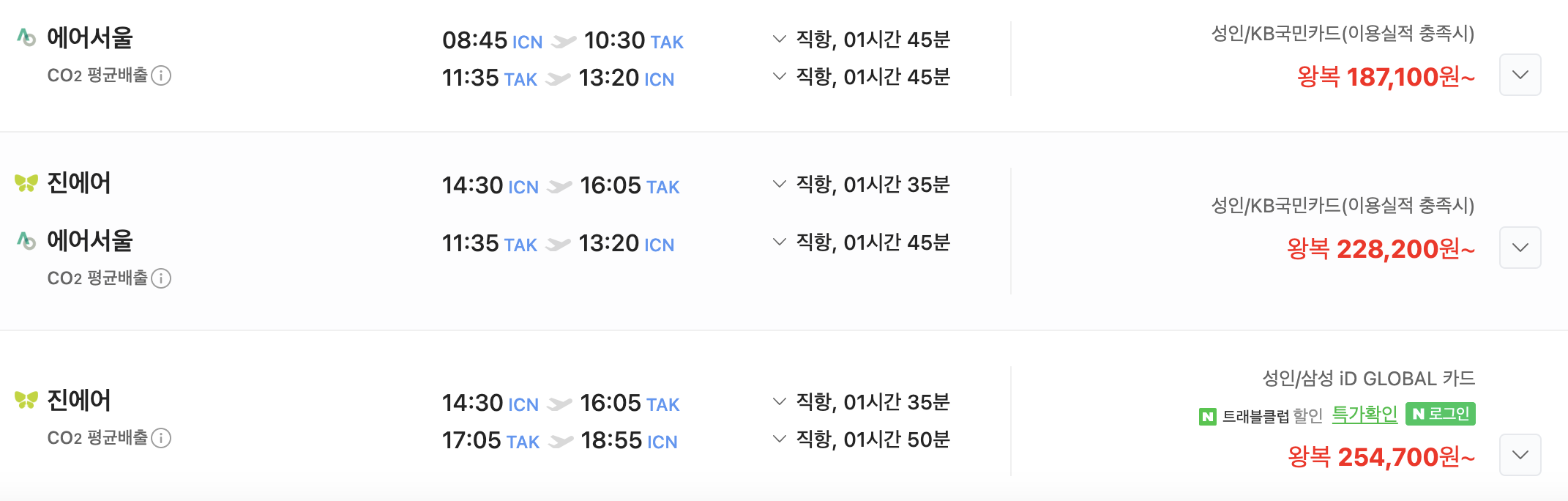Open CO2 info icon for the 228,200원 flight
This screenshot has width=1568, height=501.
click(161, 278)
